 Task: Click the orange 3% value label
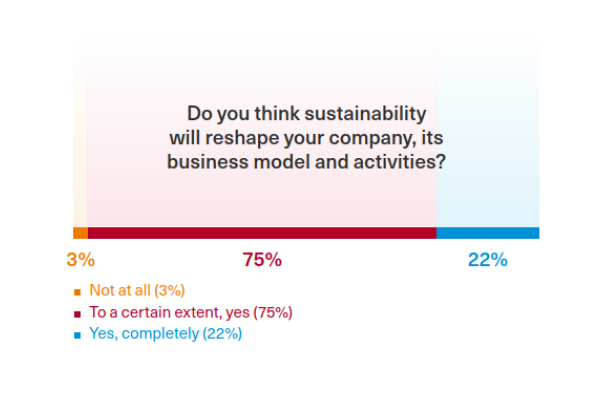coord(80,260)
